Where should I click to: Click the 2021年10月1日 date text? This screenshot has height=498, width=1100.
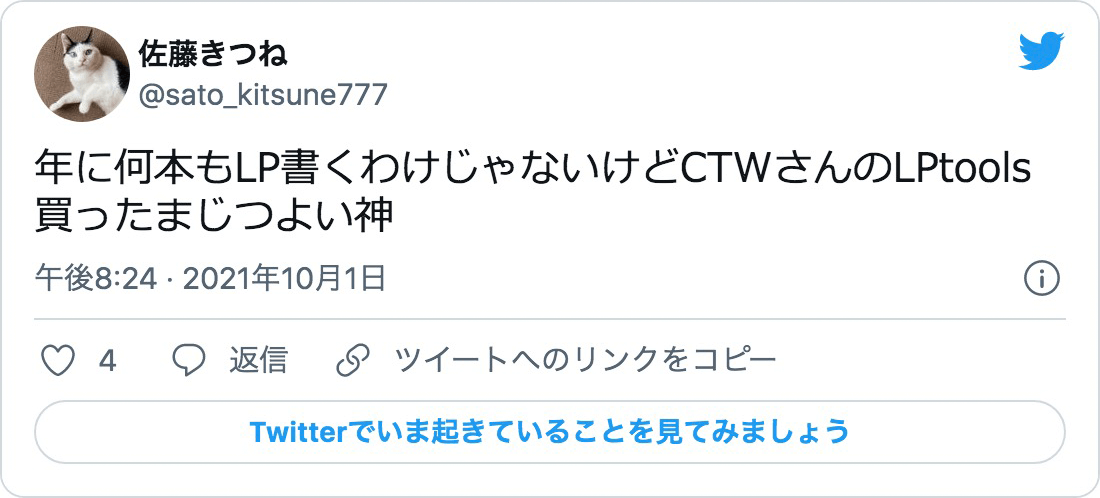284,280
